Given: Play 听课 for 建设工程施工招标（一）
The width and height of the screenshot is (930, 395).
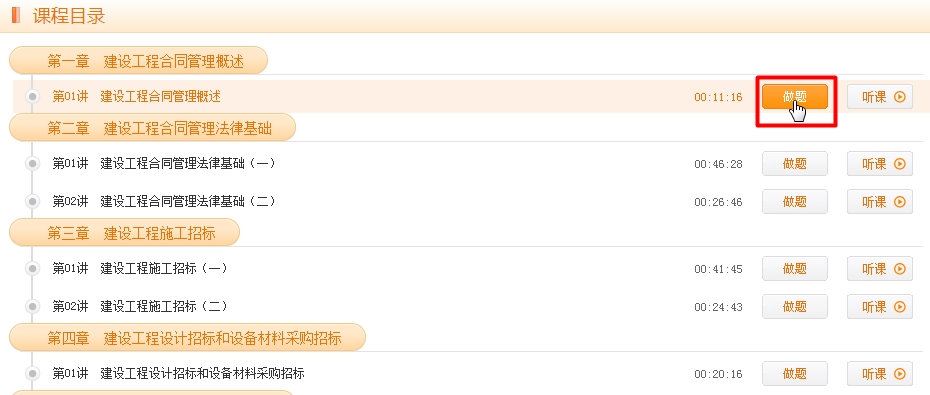Looking at the screenshot, I should 880,269.
